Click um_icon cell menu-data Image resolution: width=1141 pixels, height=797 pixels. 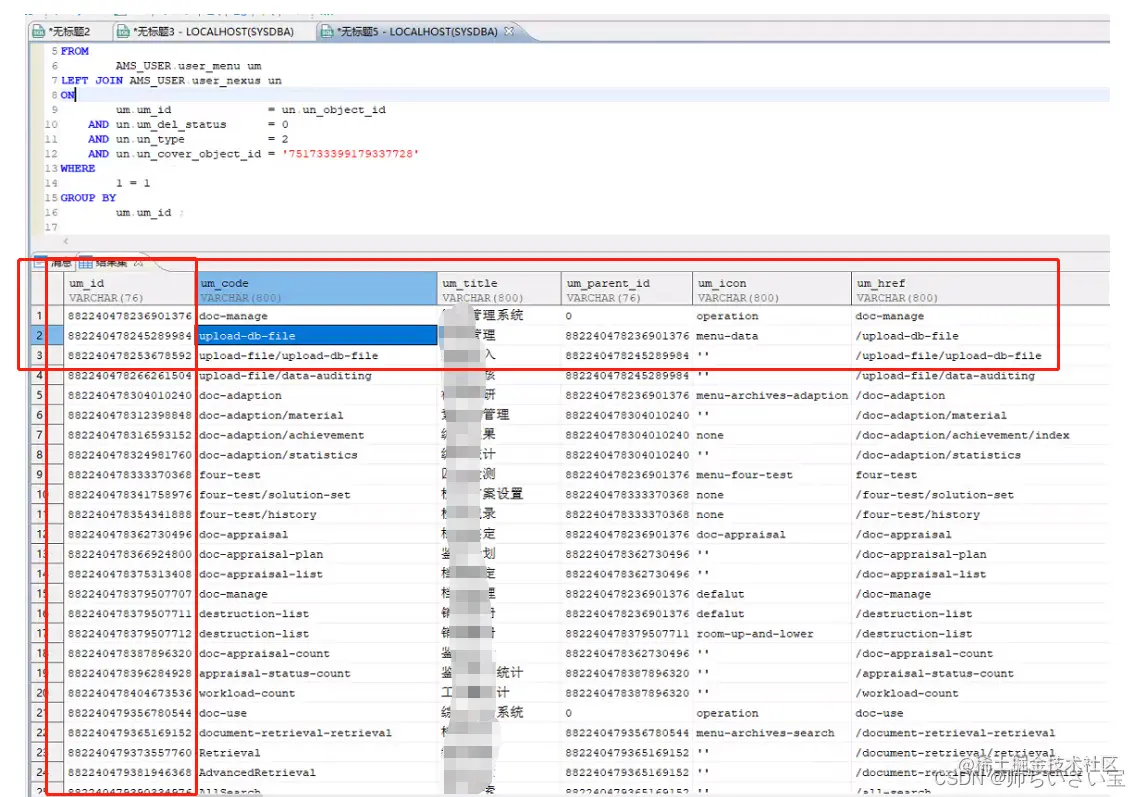(x=772, y=336)
